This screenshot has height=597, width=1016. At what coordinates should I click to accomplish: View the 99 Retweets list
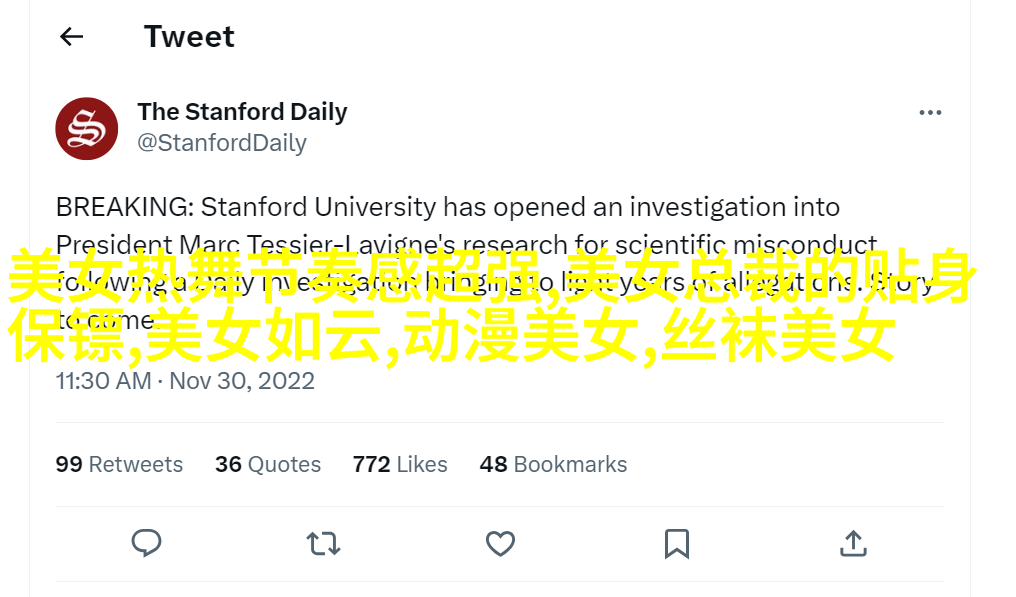[x=119, y=464]
